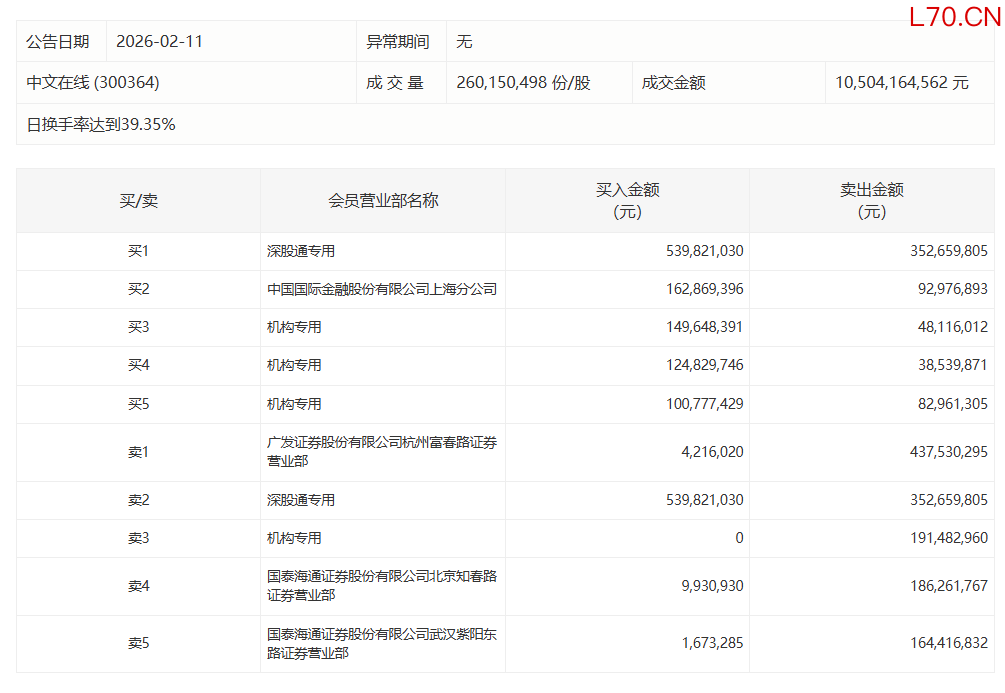
Task: Open 国泰海通证券武汉紫阳东路证券营业部 entry
Action: pos(382,643)
